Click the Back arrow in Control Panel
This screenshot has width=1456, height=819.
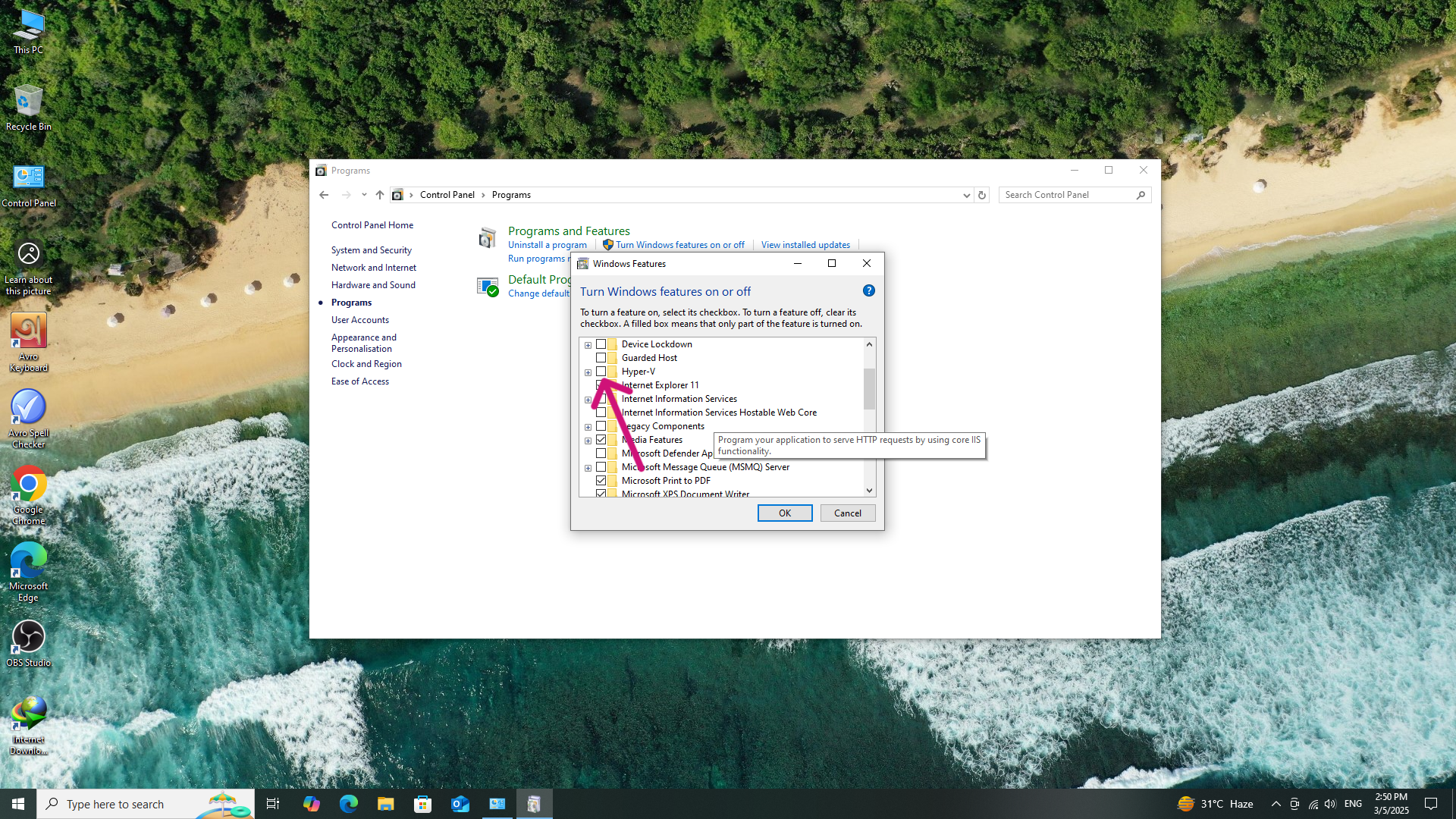[x=324, y=195]
